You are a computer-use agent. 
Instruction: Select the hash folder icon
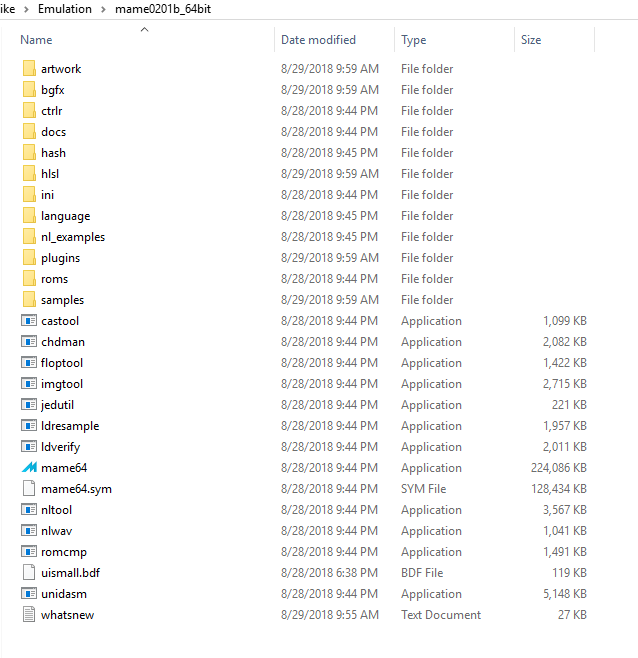click(x=29, y=152)
